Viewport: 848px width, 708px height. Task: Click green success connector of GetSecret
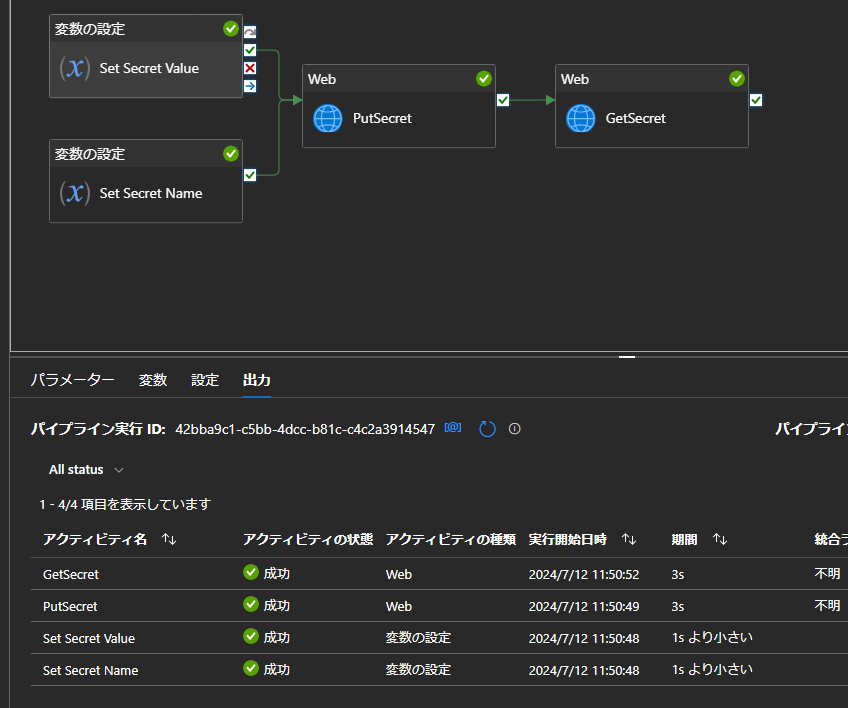pos(756,100)
